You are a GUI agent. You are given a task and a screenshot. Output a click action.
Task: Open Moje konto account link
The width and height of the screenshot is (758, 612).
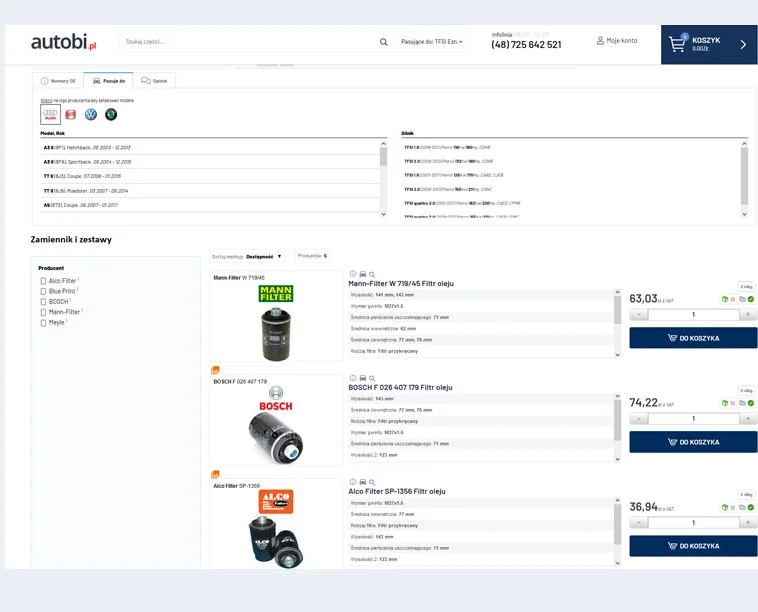tap(617, 41)
